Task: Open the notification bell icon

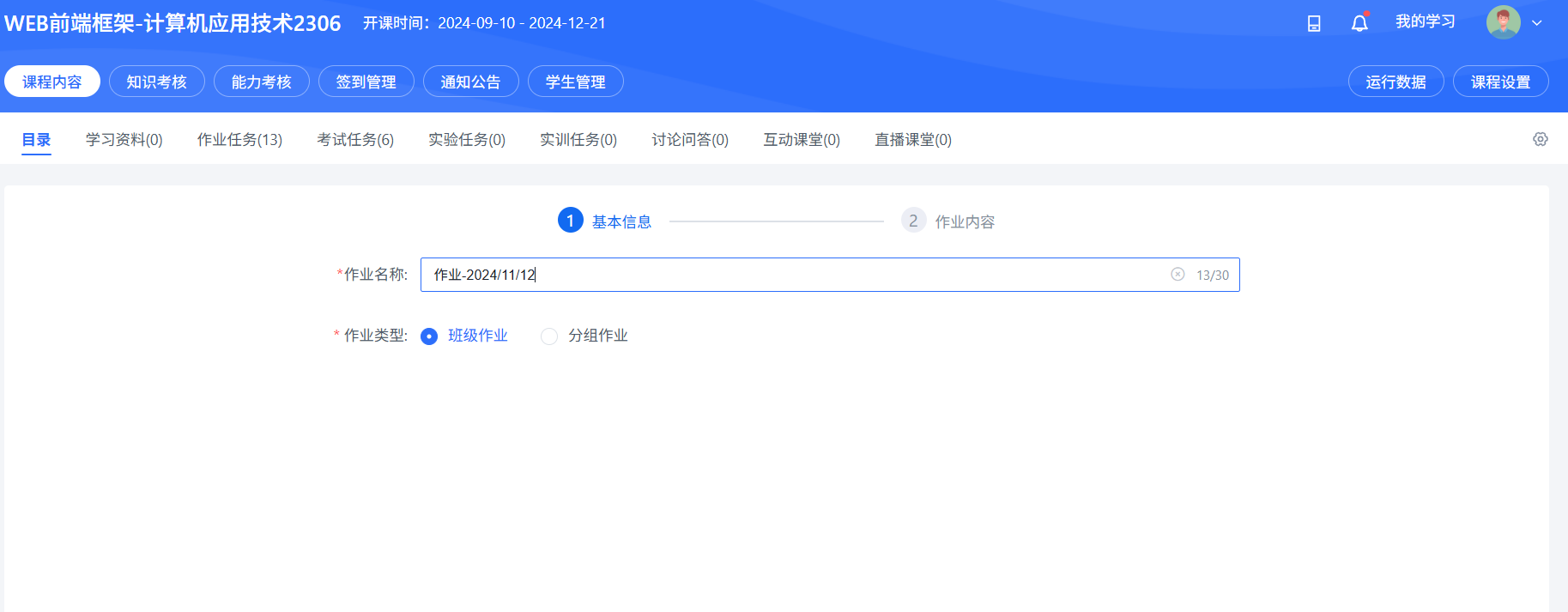Action: [x=1359, y=22]
